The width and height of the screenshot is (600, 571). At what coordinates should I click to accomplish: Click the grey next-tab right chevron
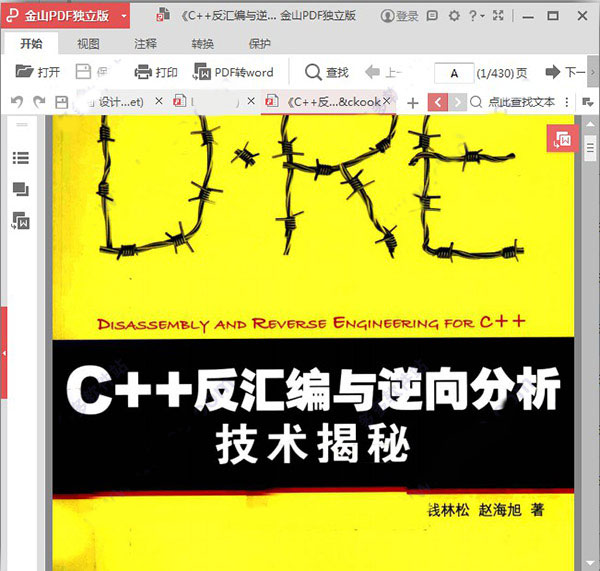pos(457,102)
